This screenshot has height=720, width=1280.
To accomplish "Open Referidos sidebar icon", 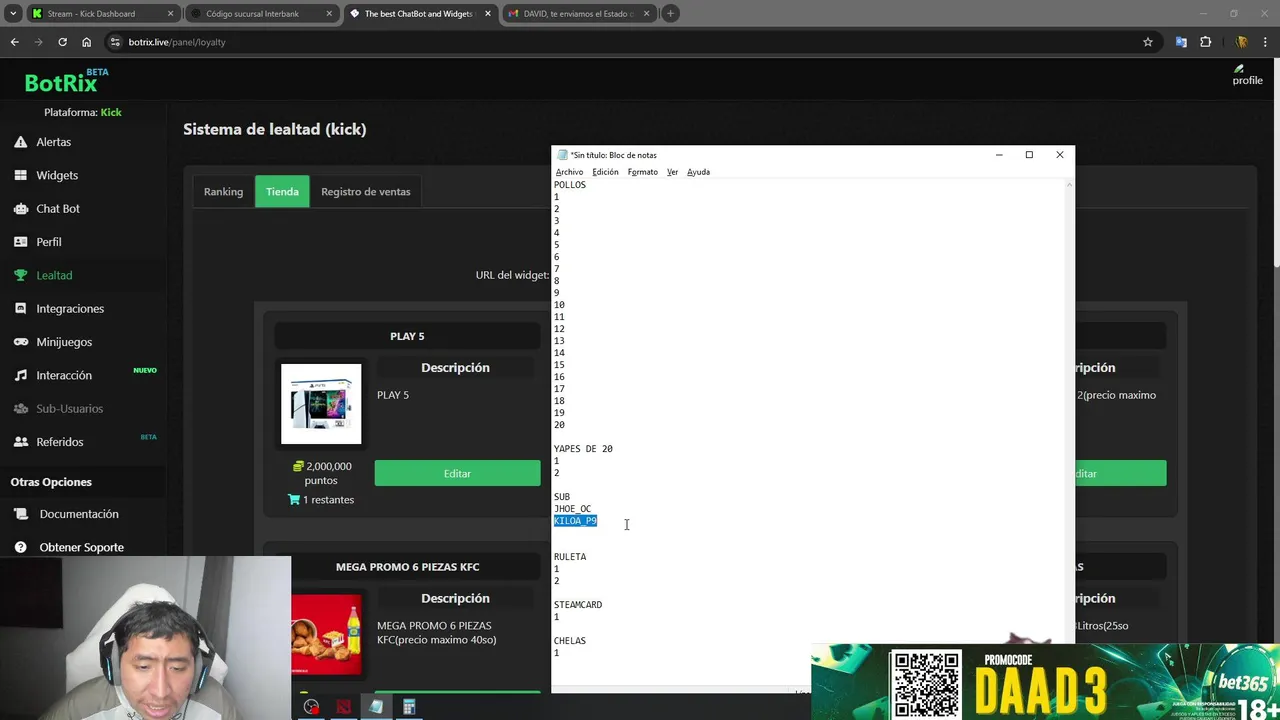I will (x=20, y=442).
